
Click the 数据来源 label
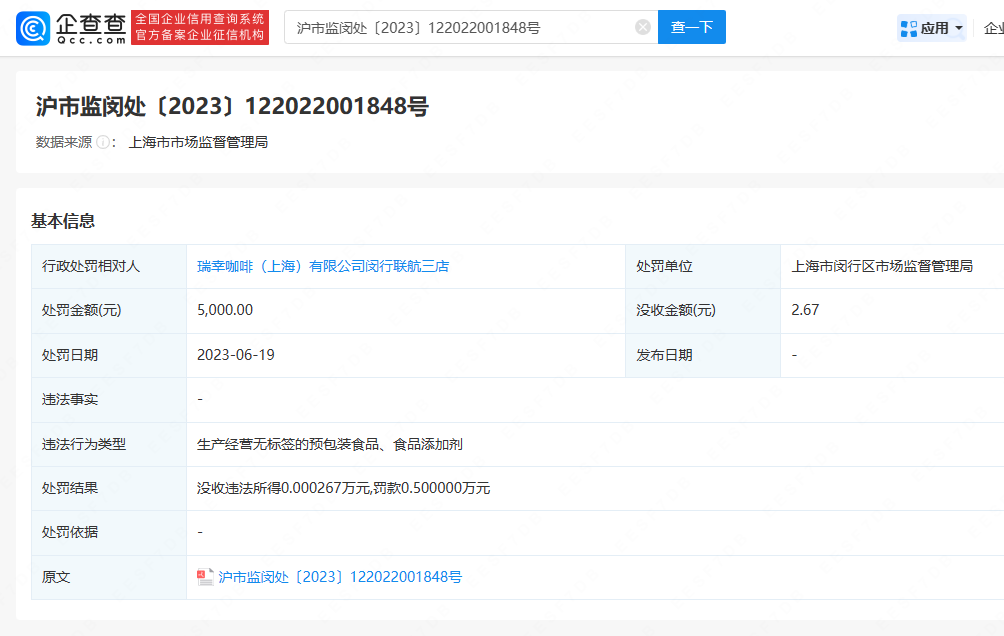(x=63, y=142)
